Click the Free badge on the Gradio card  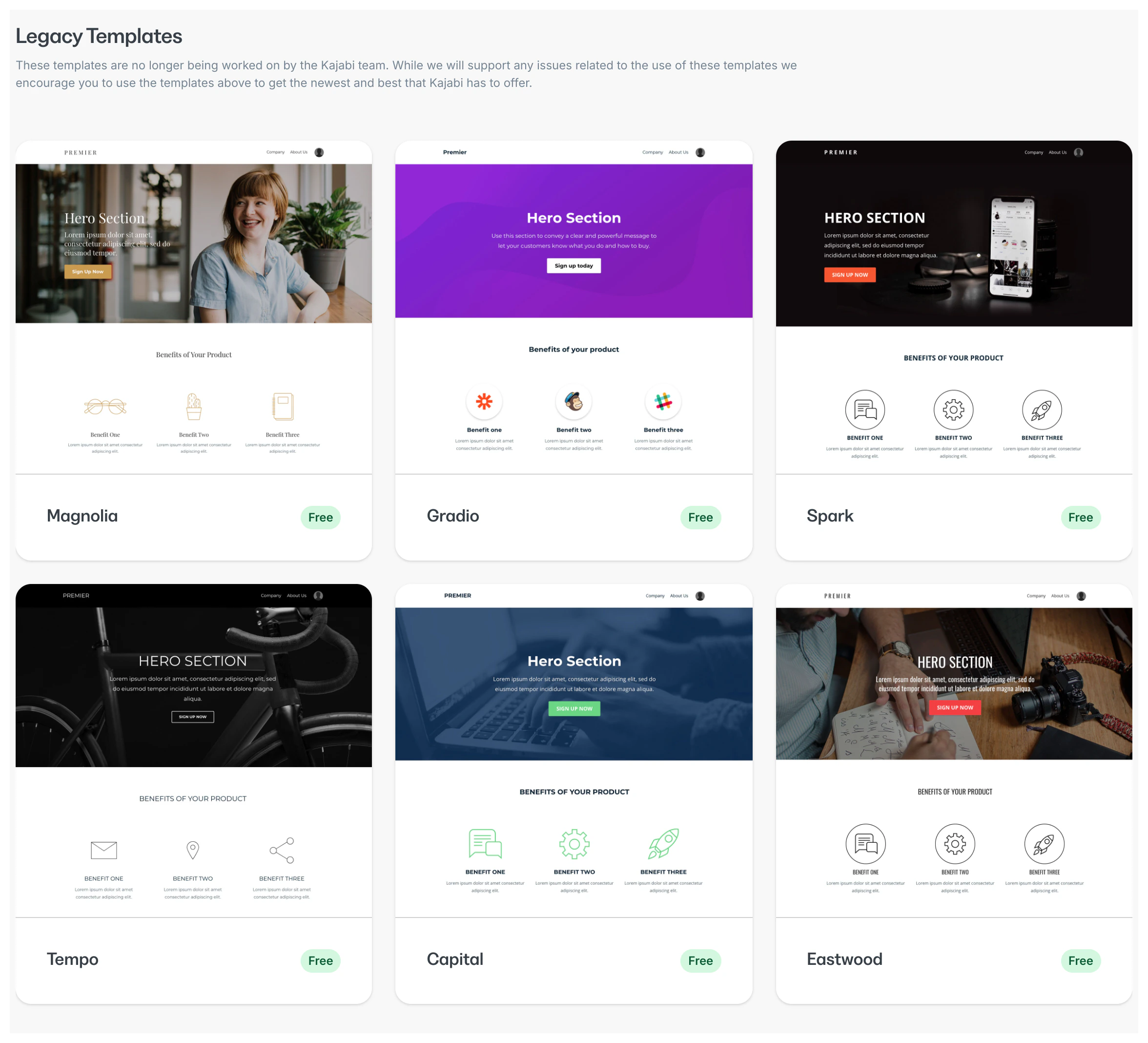700,517
